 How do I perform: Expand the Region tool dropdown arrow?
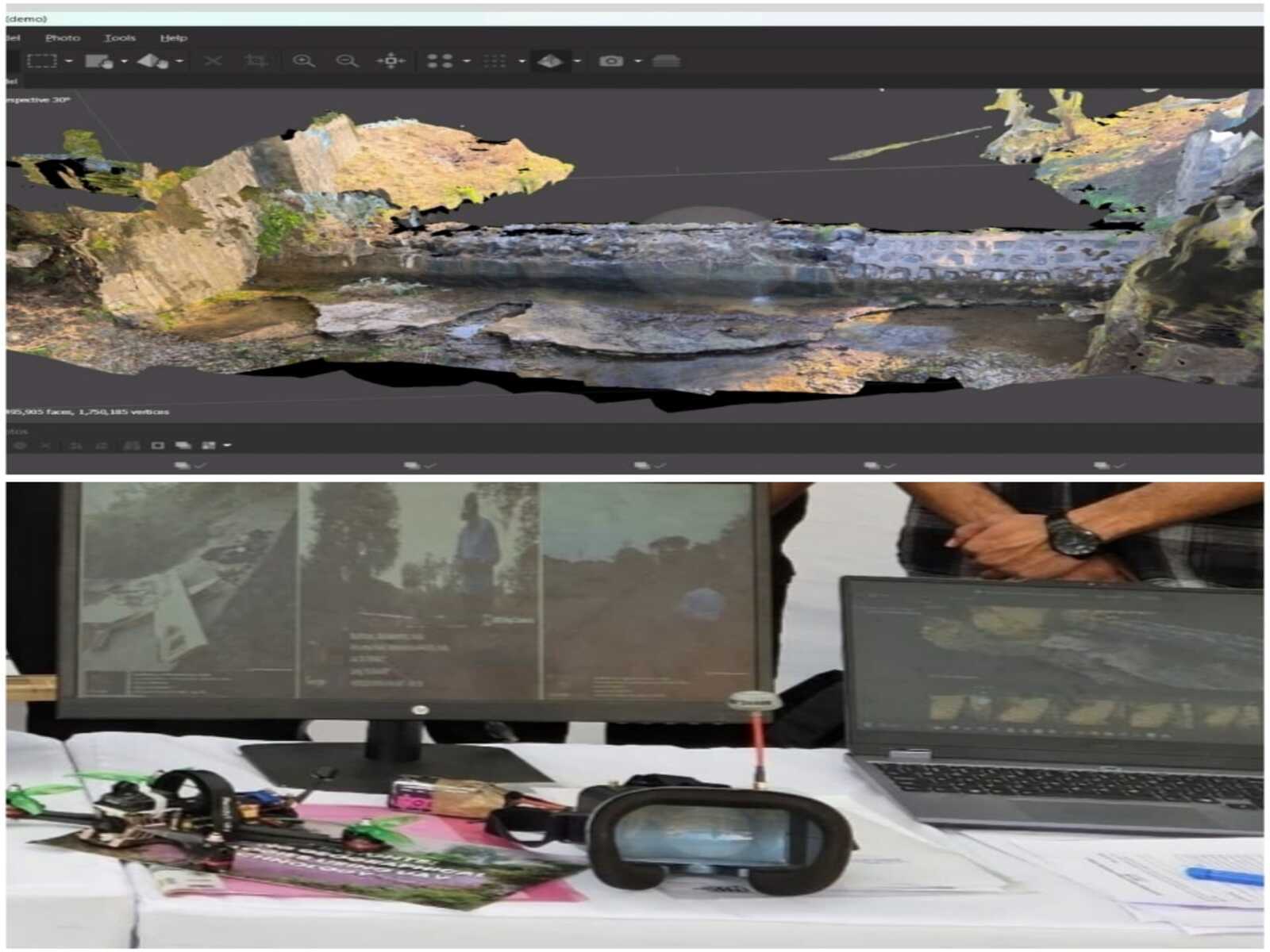pos(180,61)
